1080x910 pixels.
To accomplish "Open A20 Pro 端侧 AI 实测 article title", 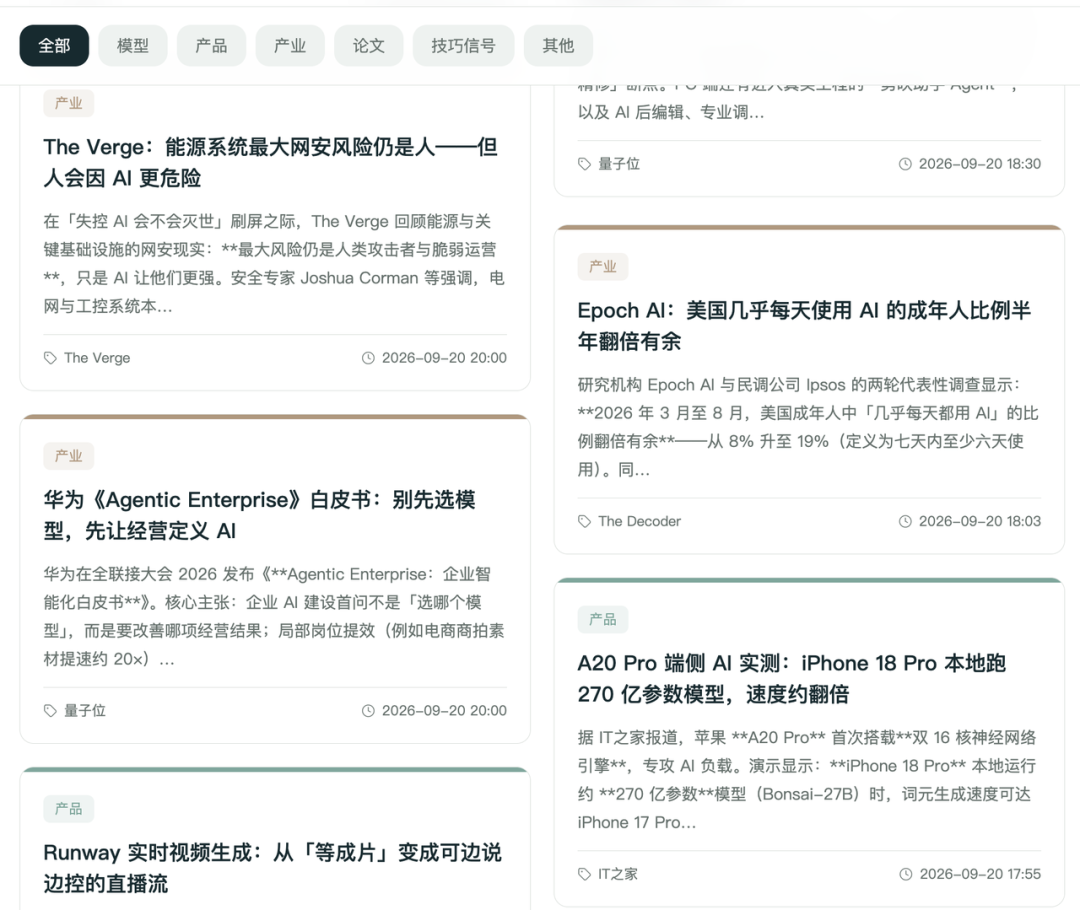I will 791,678.
